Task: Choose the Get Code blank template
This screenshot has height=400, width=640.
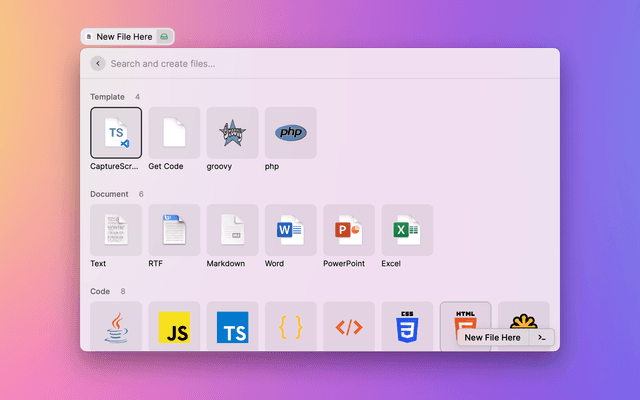Action: (x=174, y=133)
